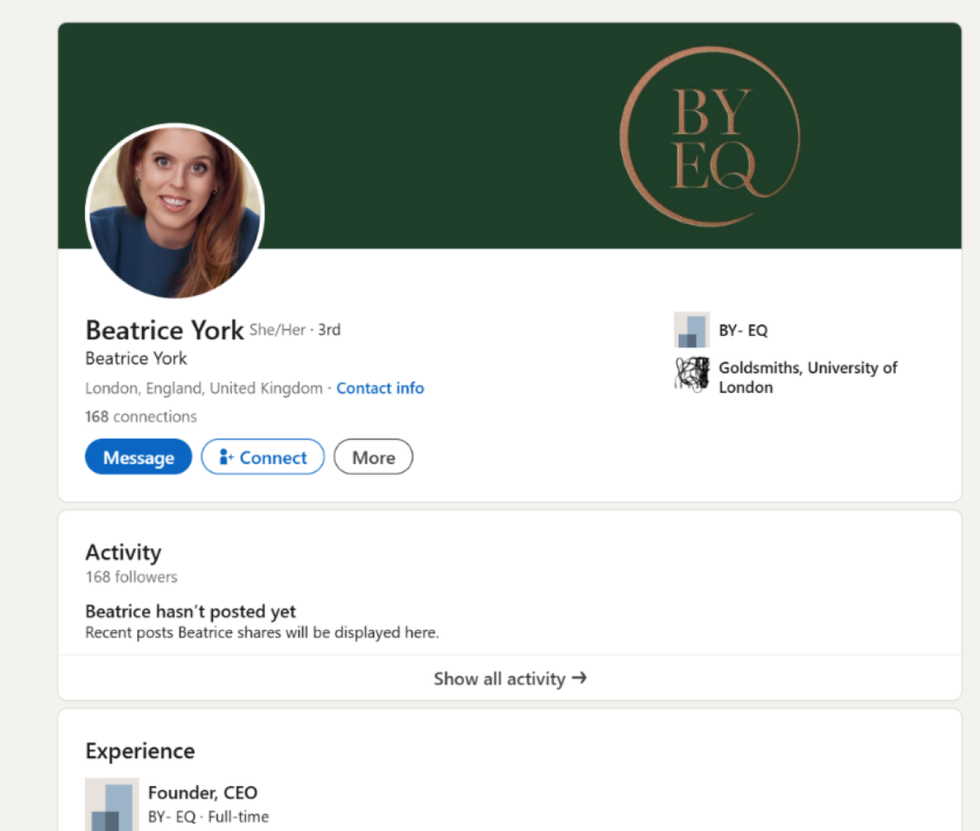Switch focus to the Activity section heading
Screen dimensions: 980x831
click(x=123, y=552)
